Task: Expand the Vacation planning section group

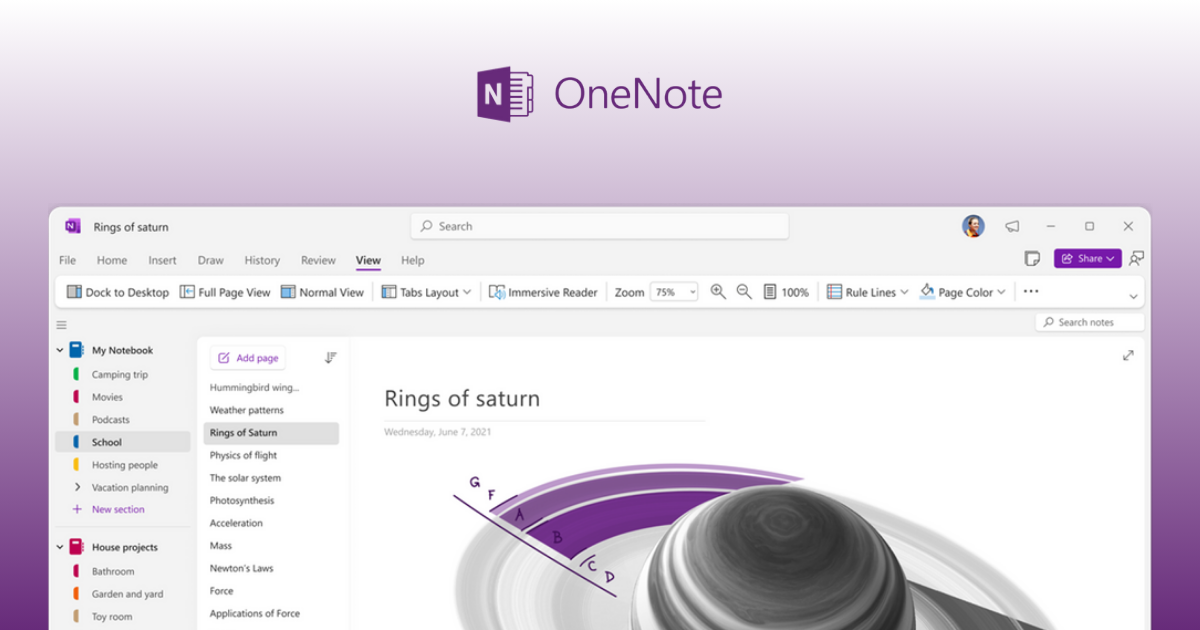Action: pos(77,487)
